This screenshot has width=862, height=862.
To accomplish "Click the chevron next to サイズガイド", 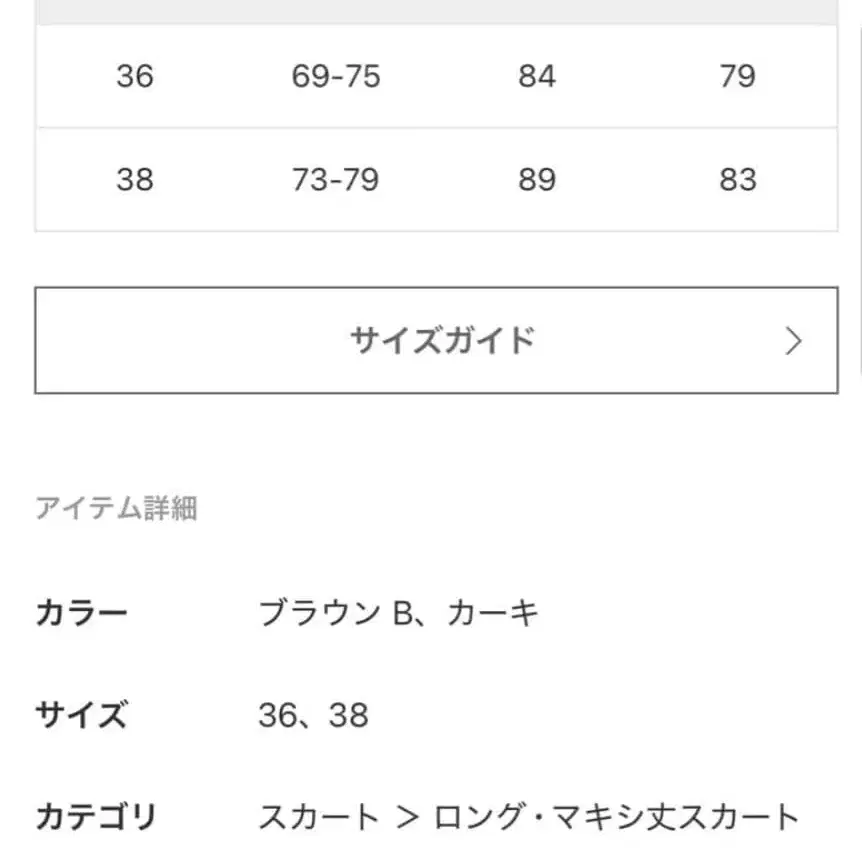I will click(795, 341).
